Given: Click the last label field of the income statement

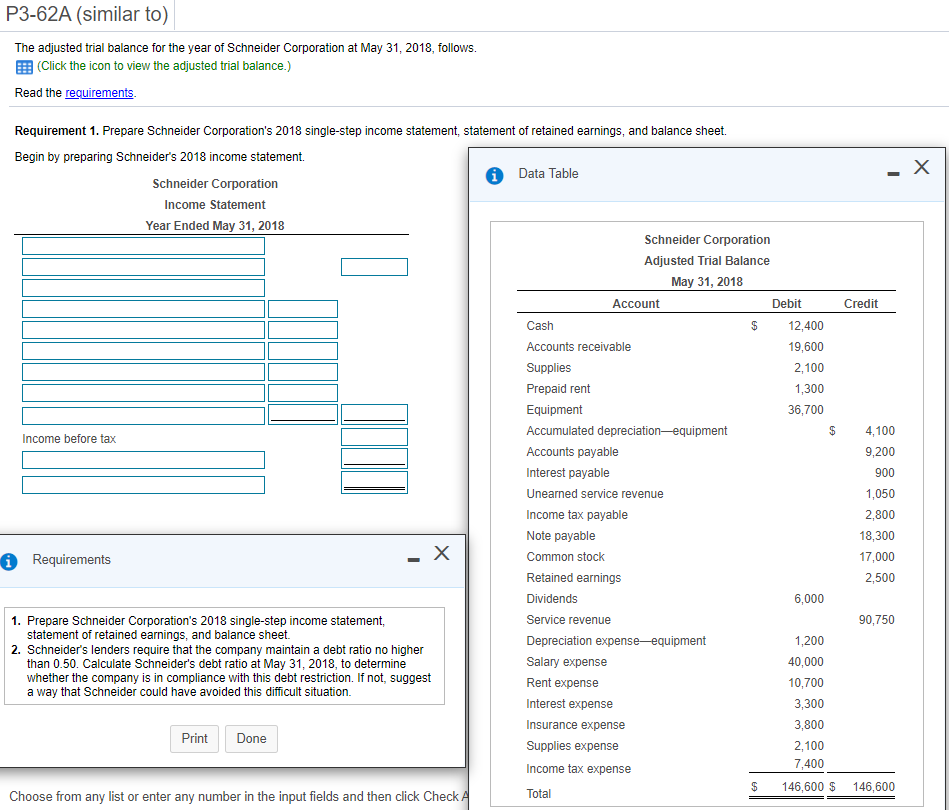Looking at the screenshot, I should click(x=143, y=485).
